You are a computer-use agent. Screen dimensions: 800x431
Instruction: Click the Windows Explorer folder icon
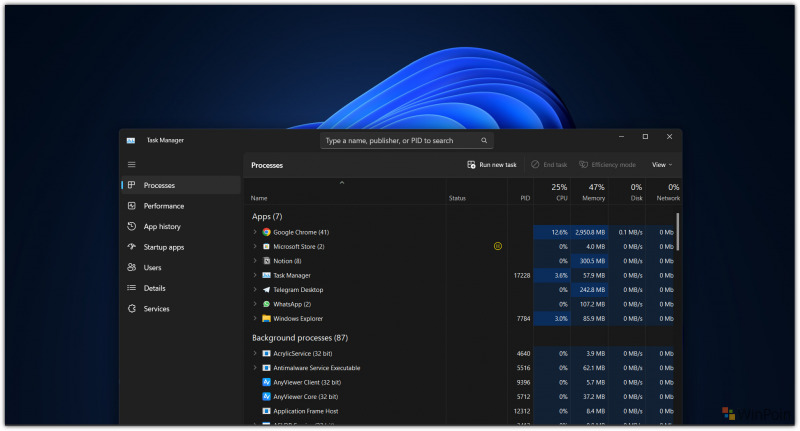pos(266,318)
